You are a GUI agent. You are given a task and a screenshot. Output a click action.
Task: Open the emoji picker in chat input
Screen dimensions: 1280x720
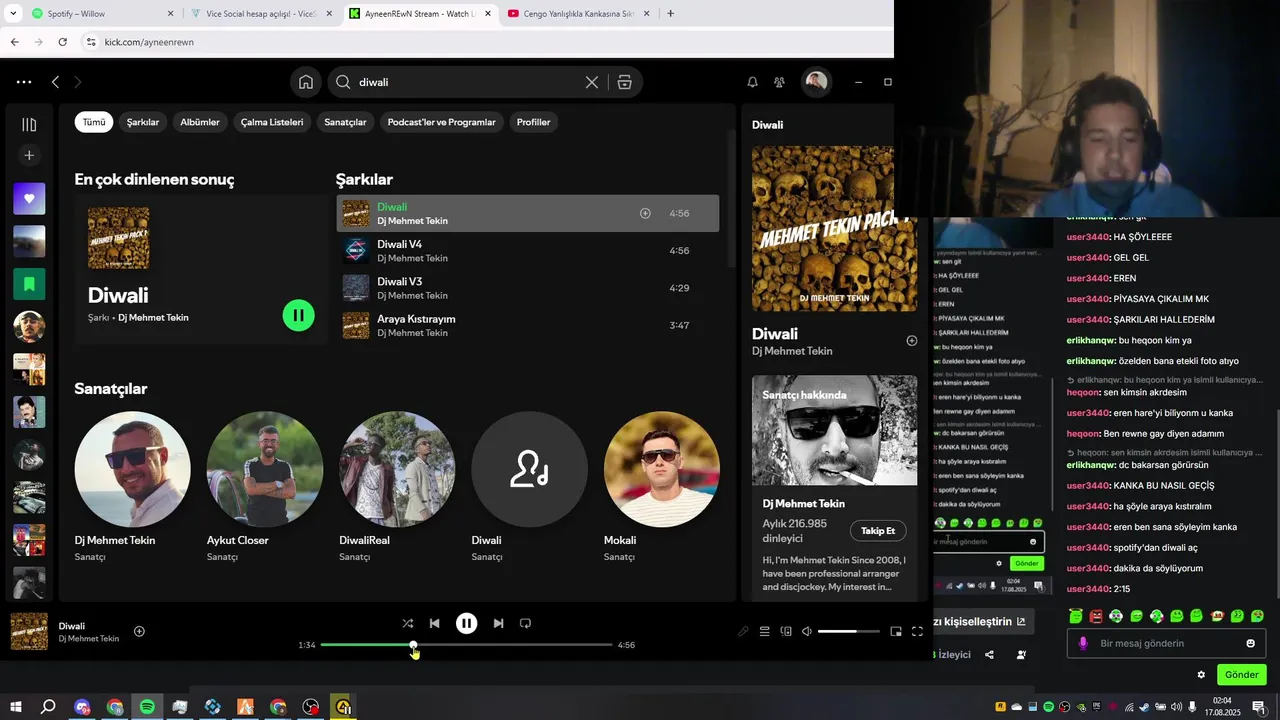1250,643
